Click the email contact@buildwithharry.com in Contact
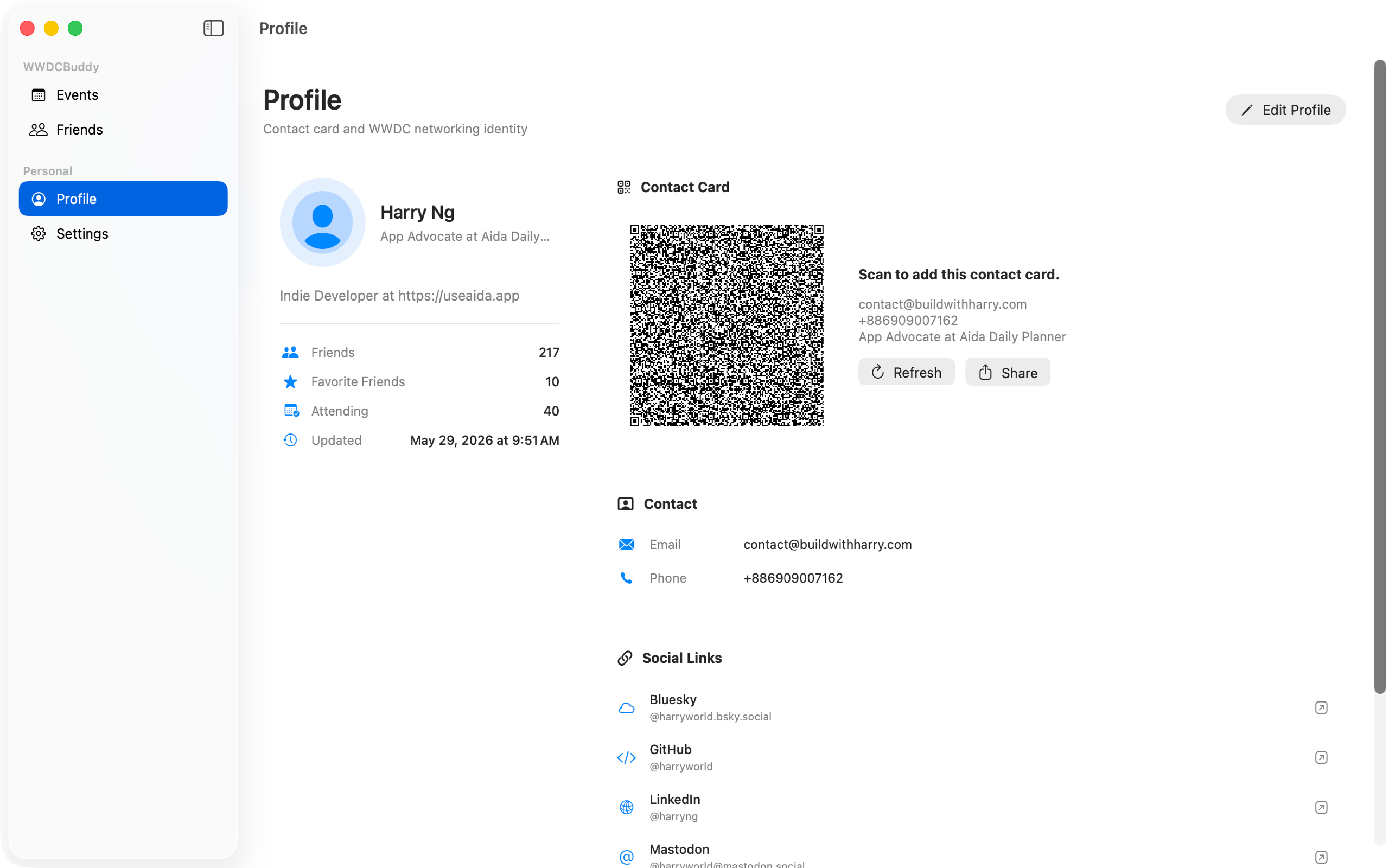 point(827,545)
